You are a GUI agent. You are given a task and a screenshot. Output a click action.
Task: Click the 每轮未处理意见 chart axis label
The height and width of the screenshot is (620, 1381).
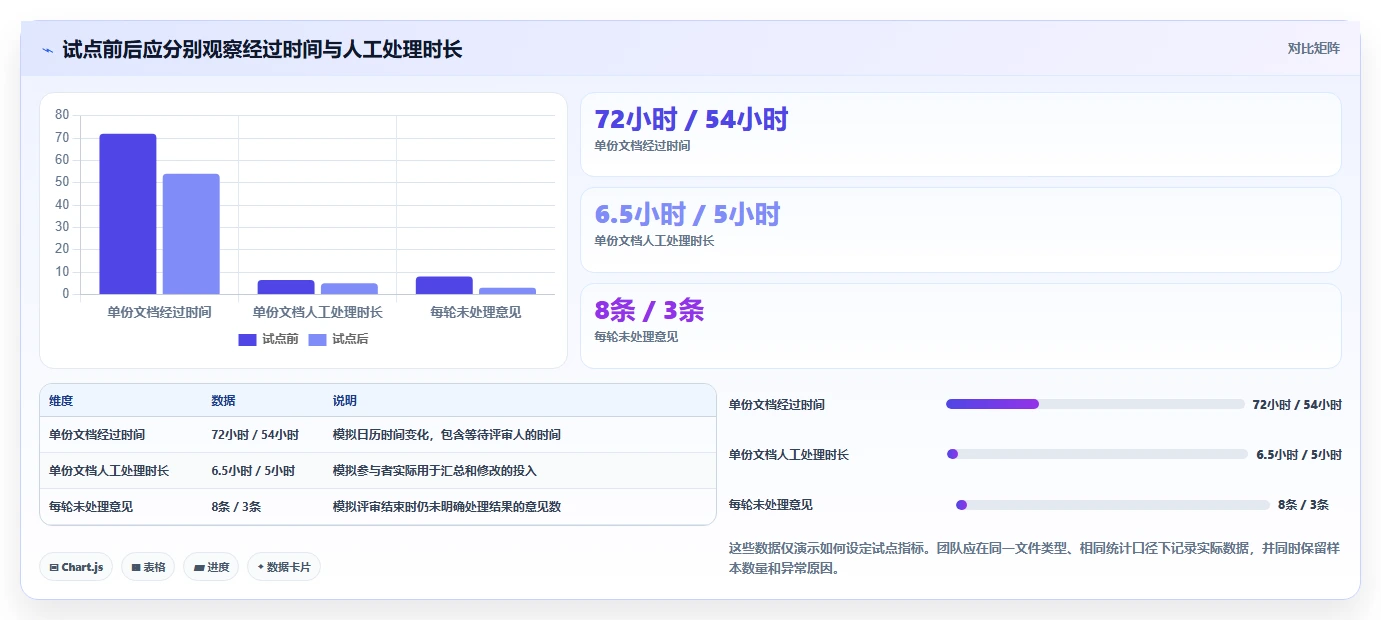click(x=475, y=312)
